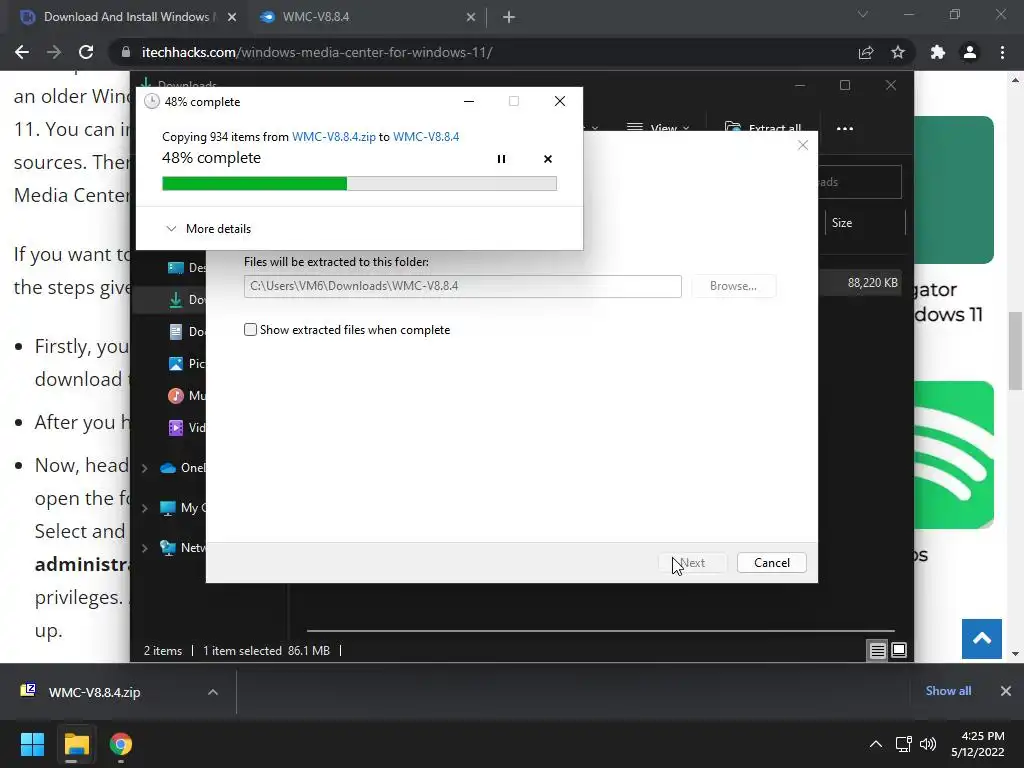Open Chrome from the taskbar
This screenshot has width=1024, height=768.
(121, 744)
